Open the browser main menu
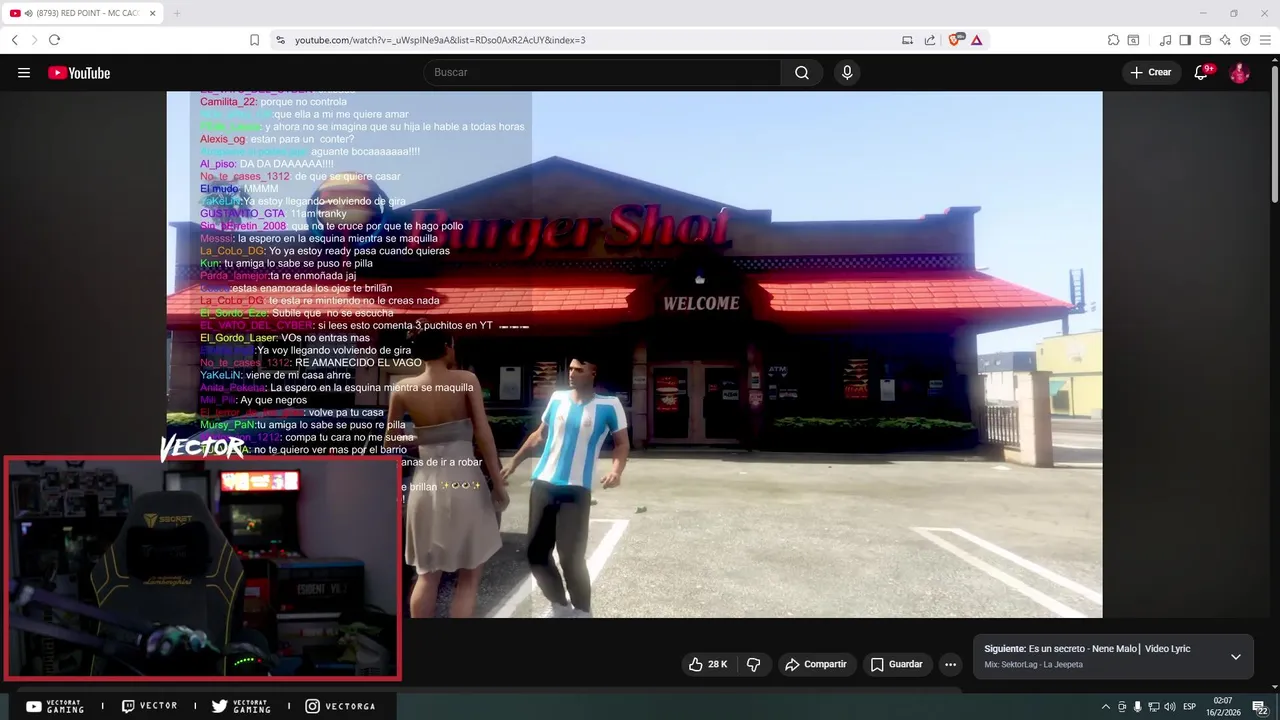Viewport: 1280px width, 720px height. coord(1265,40)
